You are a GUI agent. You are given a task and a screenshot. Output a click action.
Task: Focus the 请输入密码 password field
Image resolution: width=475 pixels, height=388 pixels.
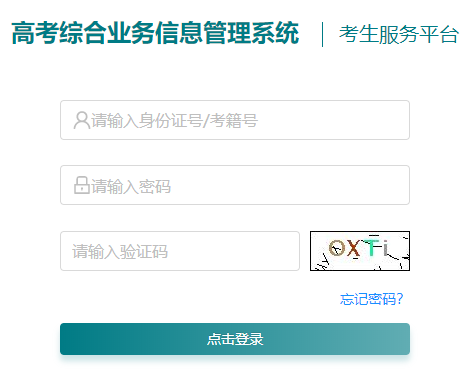tap(235, 185)
